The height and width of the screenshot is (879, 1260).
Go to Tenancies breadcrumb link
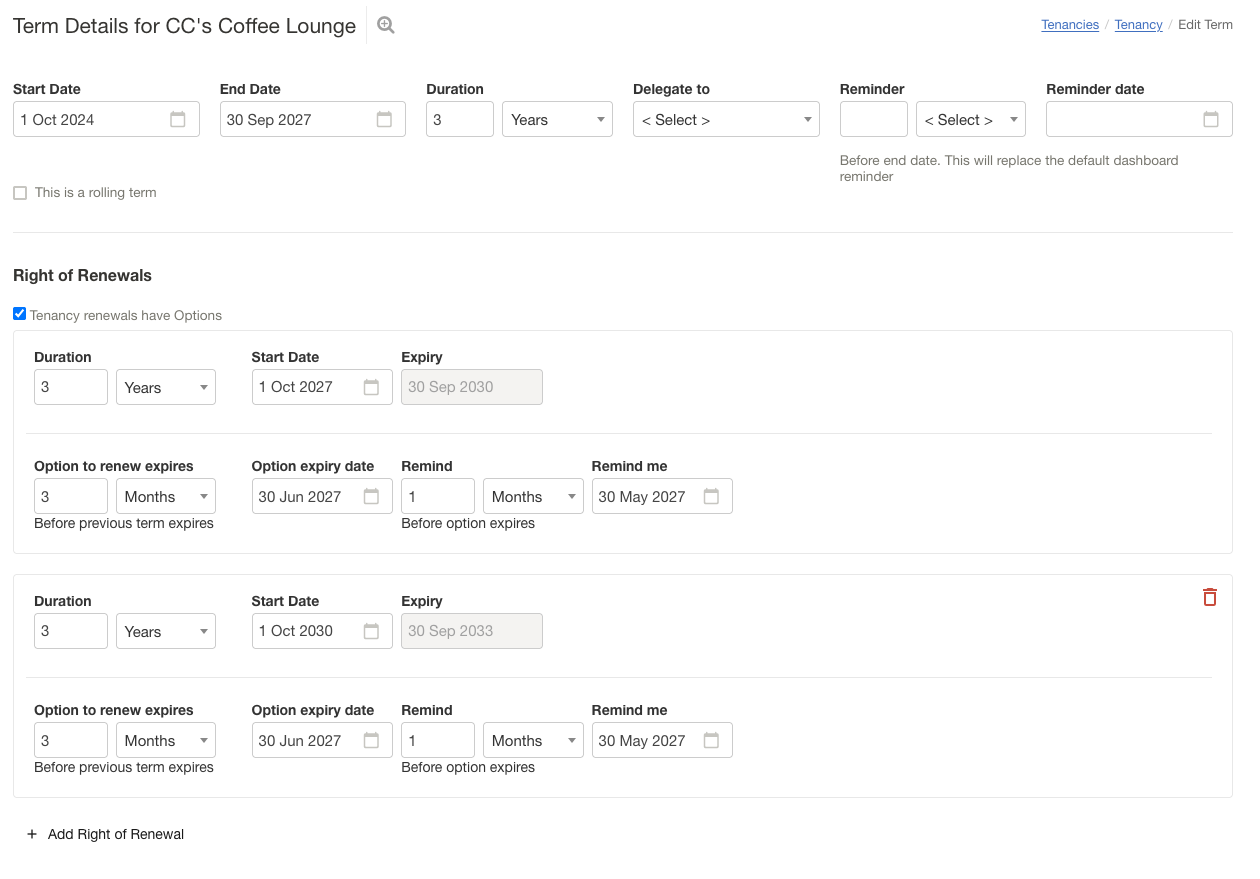(1069, 25)
